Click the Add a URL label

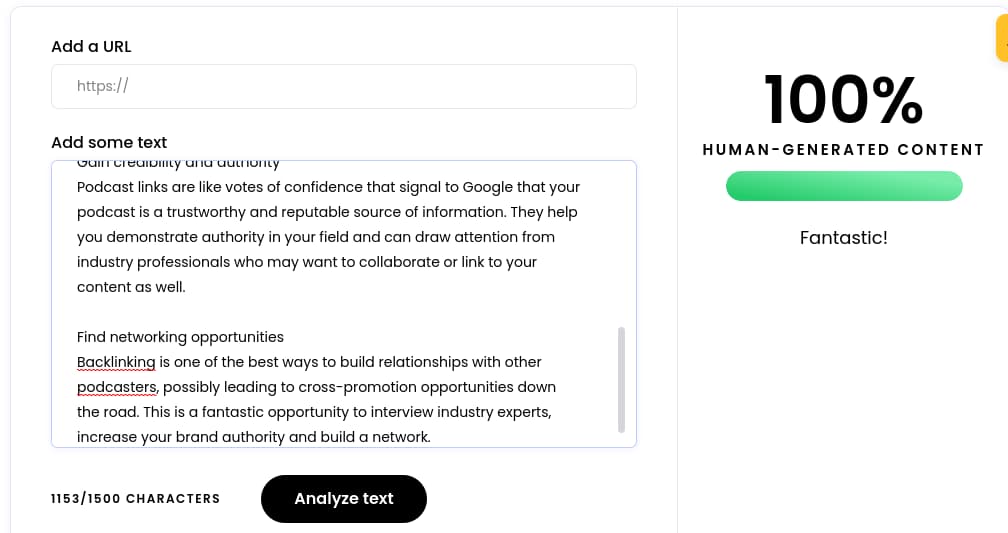click(91, 46)
